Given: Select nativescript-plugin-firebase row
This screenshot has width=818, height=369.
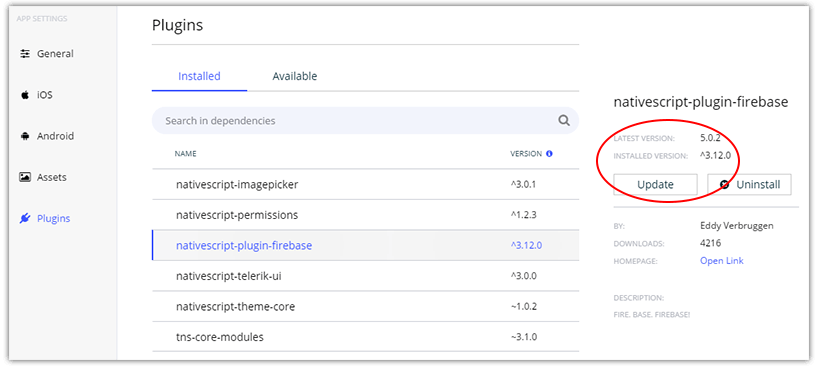Looking at the screenshot, I should (365, 245).
